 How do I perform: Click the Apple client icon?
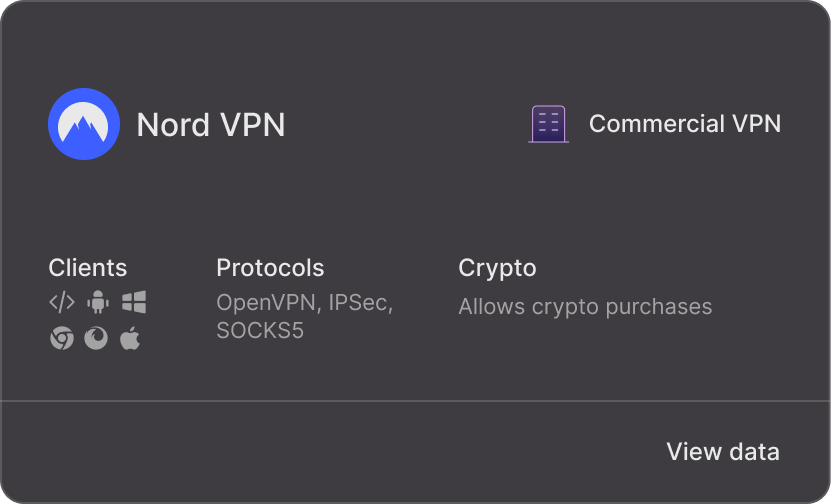tap(130, 338)
